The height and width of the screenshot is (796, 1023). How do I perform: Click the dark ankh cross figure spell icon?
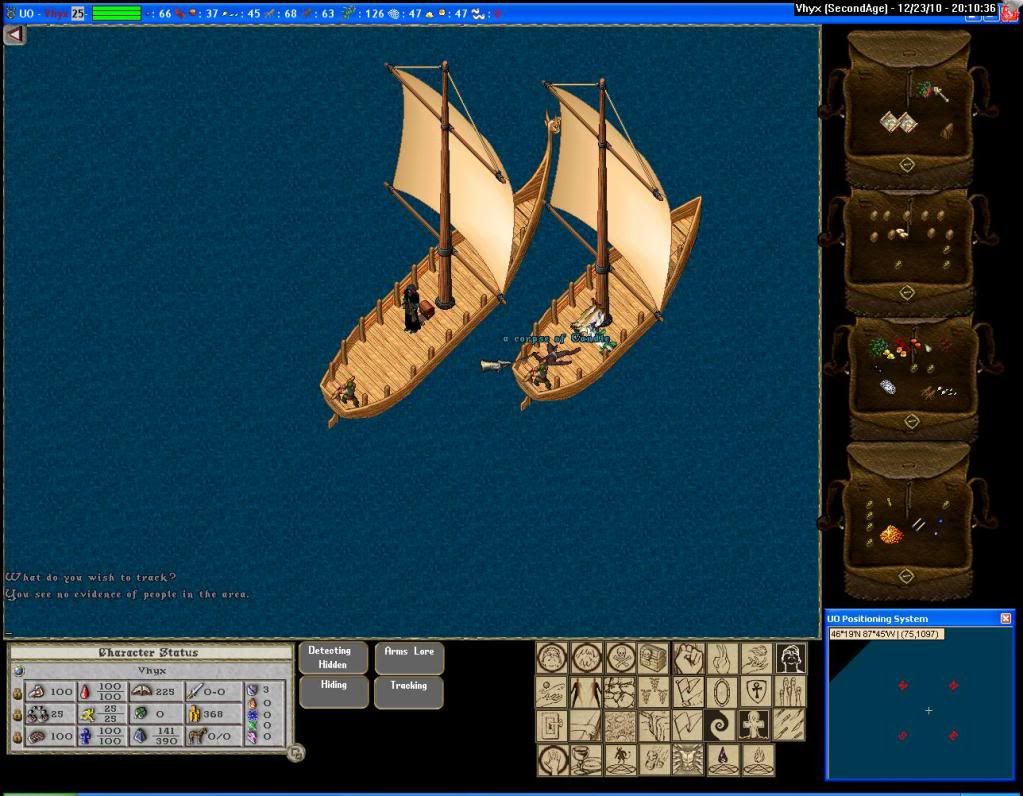(x=756, y=726)
